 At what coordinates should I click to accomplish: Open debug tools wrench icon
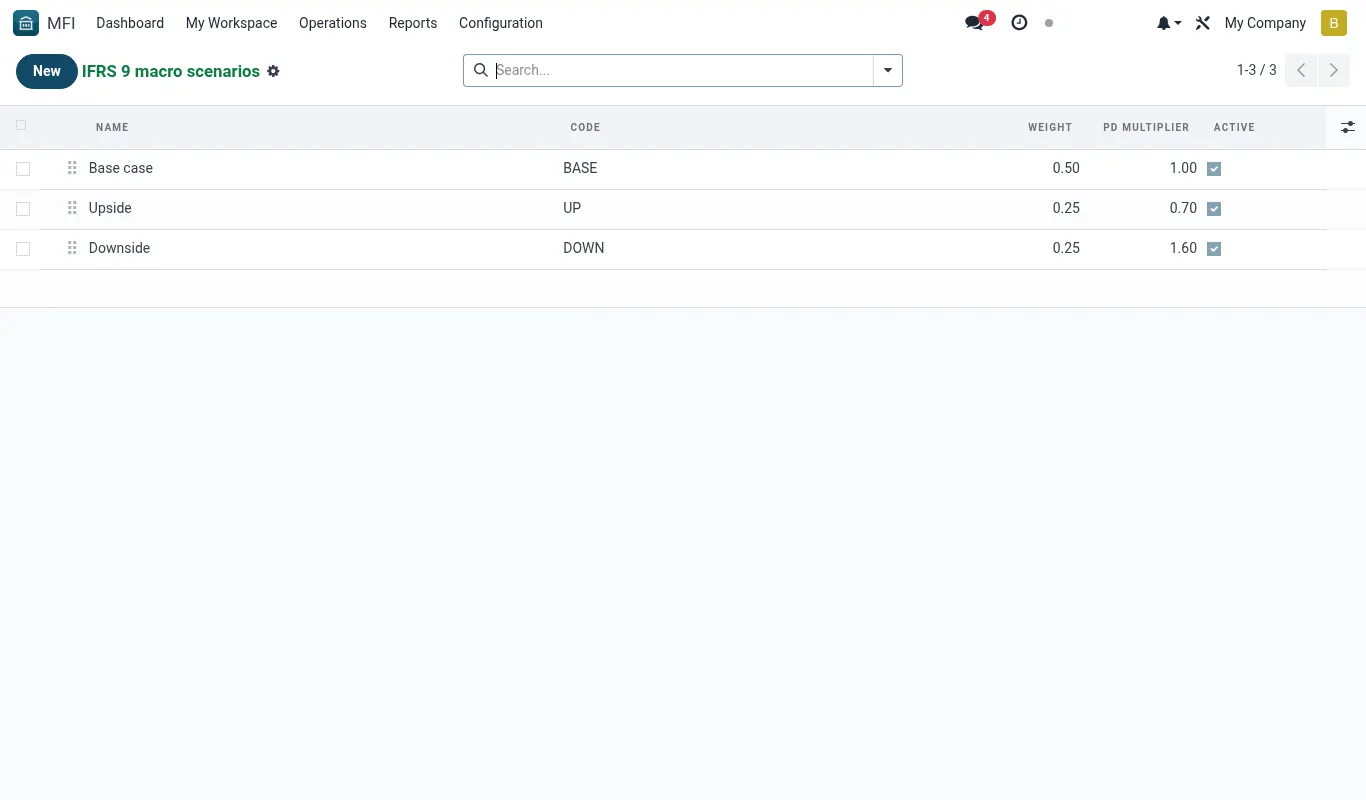[x=1203, y=23]
